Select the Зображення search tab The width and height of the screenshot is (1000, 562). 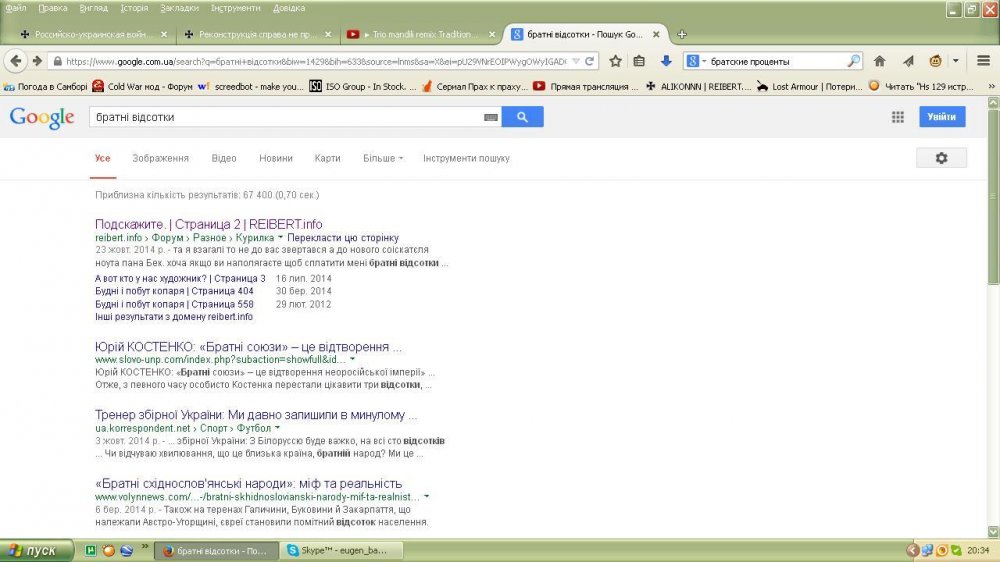(160, 158)
